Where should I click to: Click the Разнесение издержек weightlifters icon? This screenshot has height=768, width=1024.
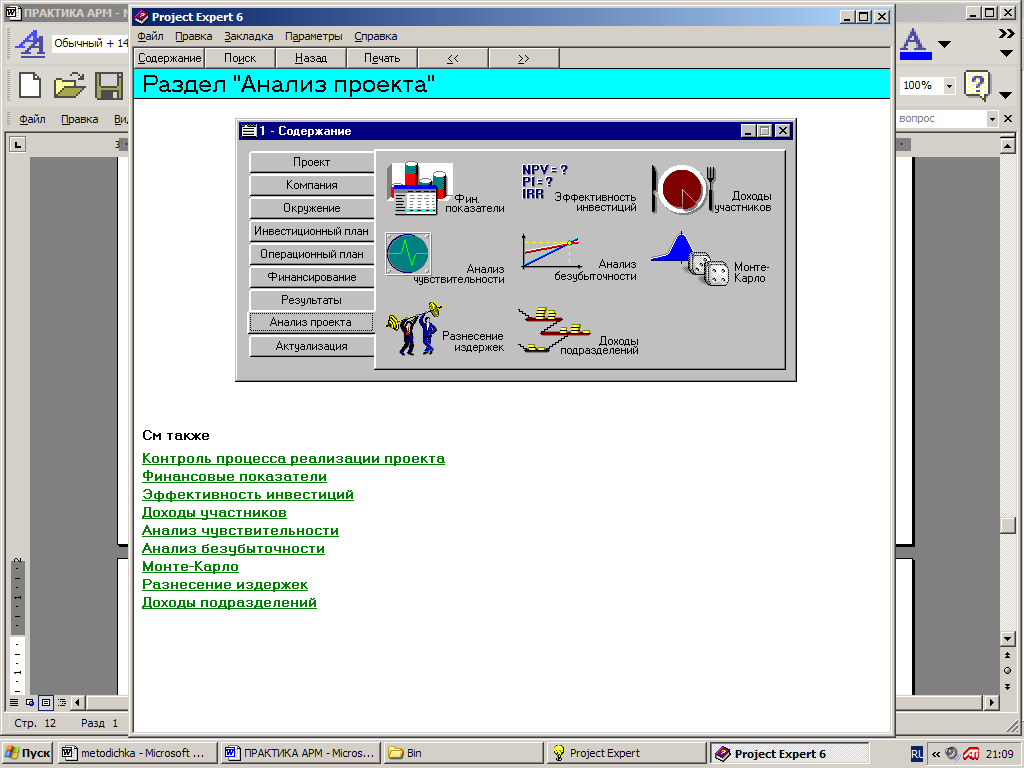[x=414, y=328]
